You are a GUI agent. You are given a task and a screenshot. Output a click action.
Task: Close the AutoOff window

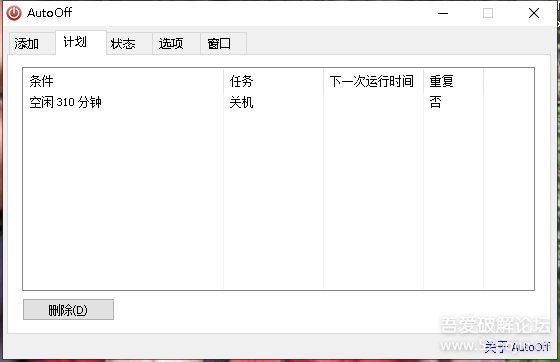[534, 13]
